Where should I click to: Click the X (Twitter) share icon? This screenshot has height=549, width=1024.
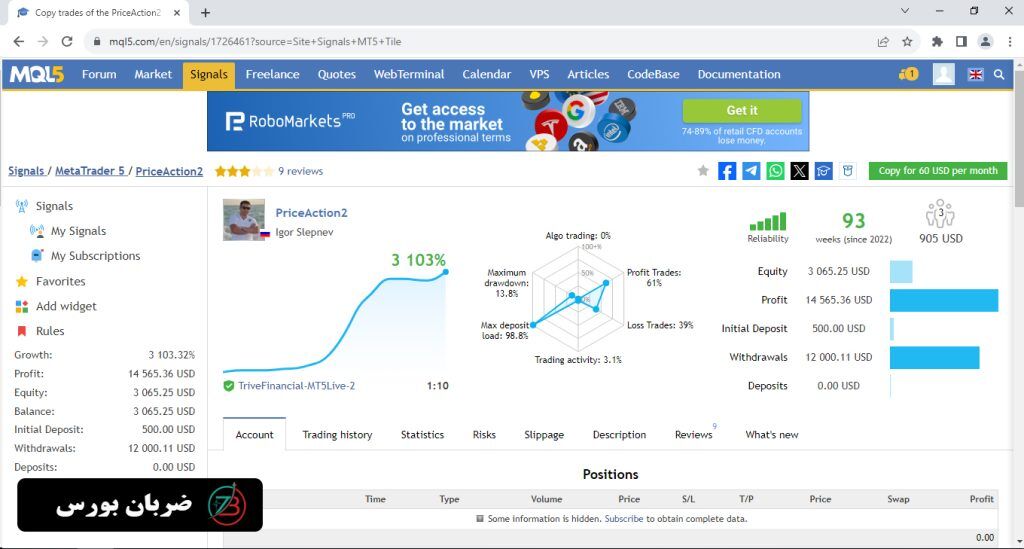click(799, 171)
